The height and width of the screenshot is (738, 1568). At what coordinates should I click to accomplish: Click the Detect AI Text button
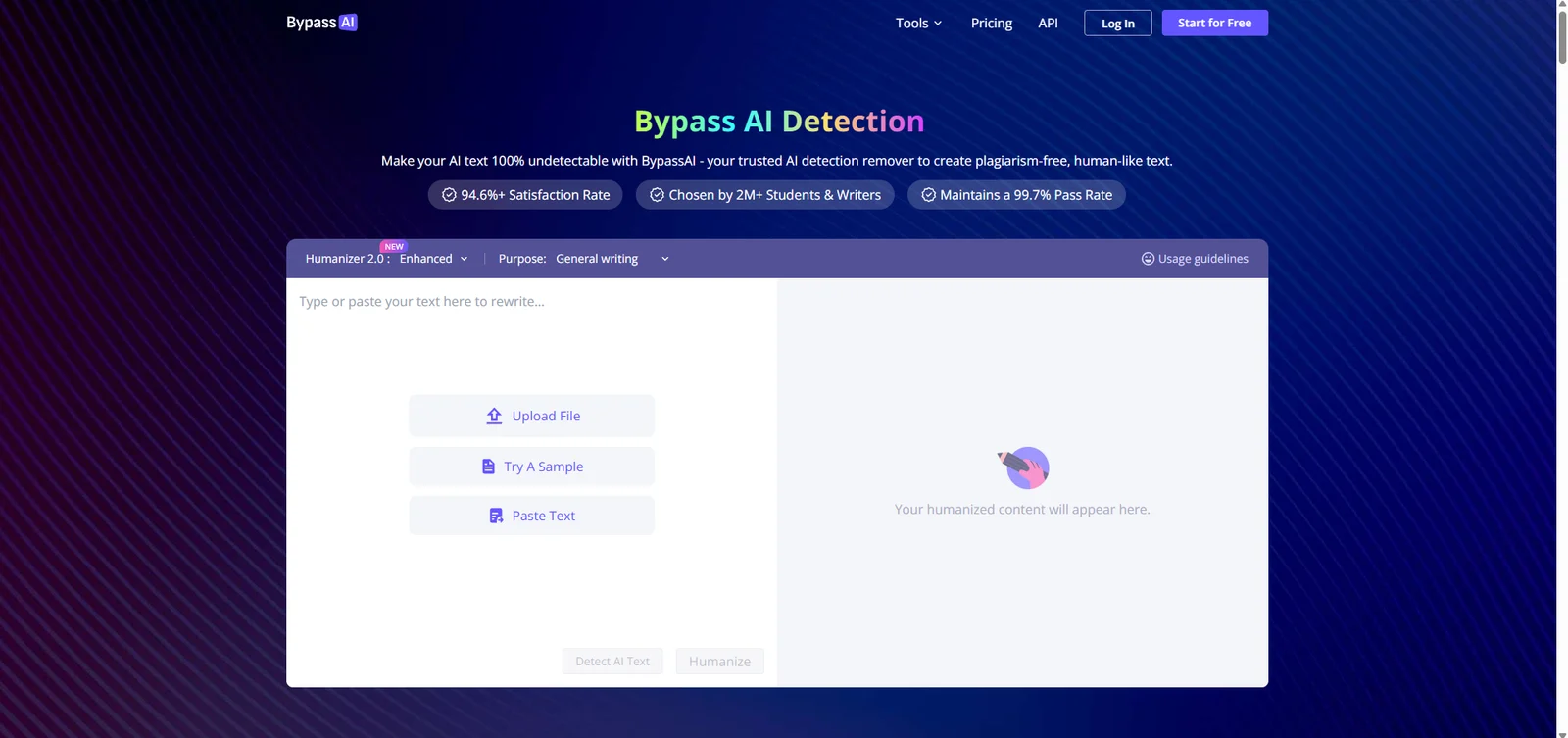click(612, 662)
